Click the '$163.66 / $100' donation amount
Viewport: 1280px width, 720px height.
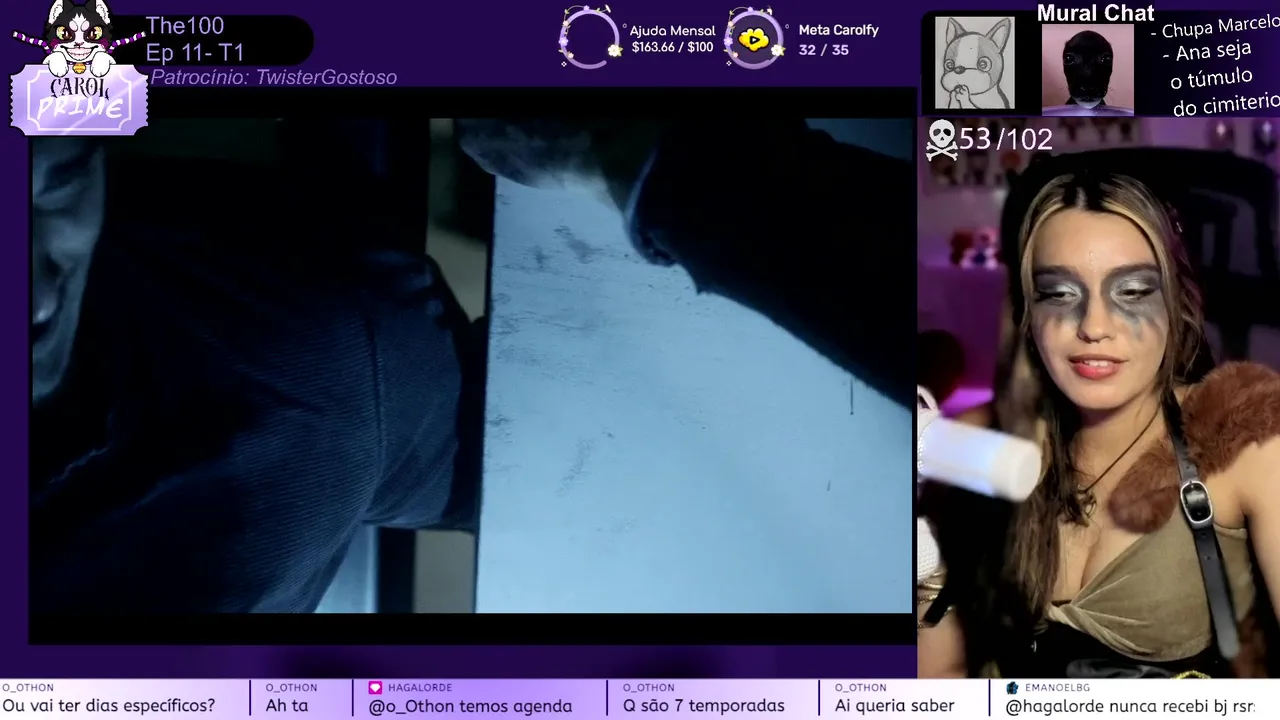[x=672, y=47]
